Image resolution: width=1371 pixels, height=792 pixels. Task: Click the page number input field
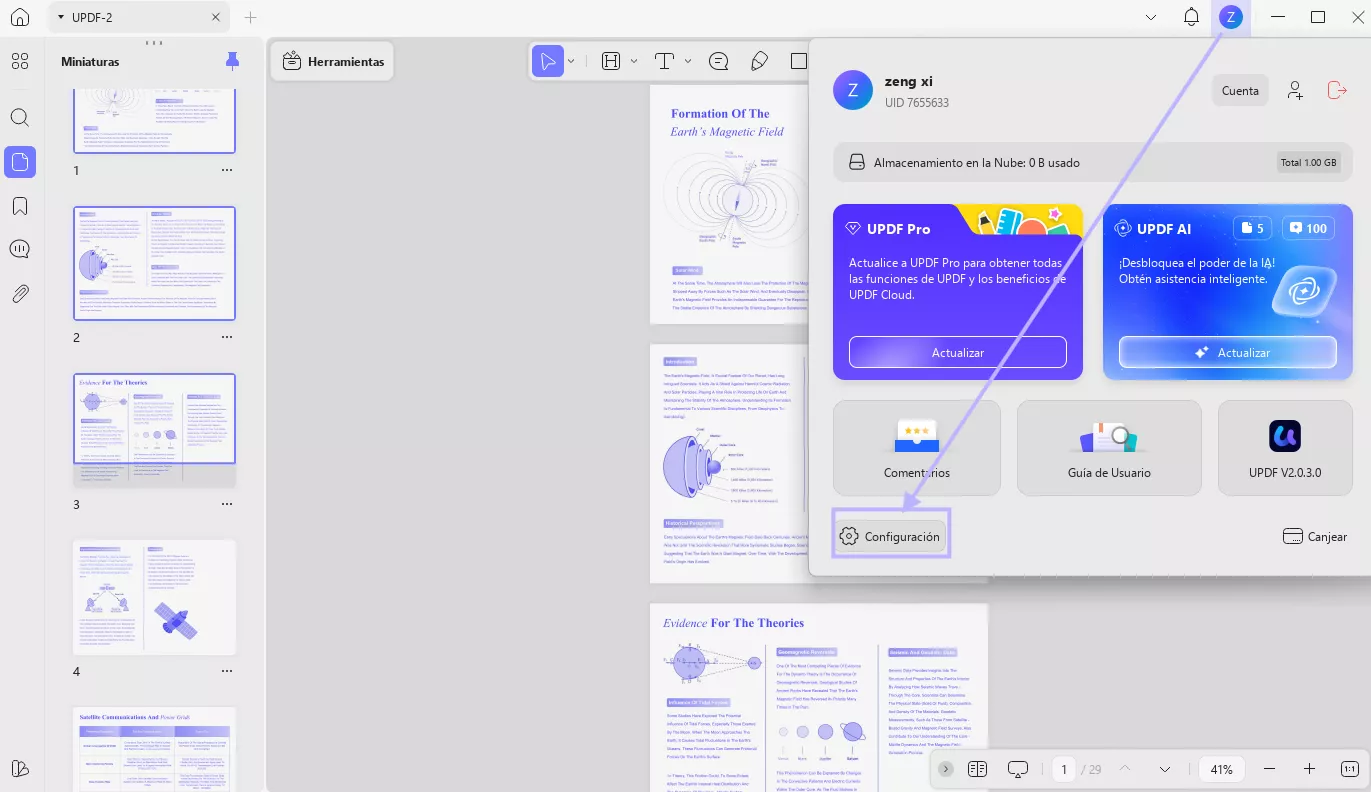point(1064,769)
